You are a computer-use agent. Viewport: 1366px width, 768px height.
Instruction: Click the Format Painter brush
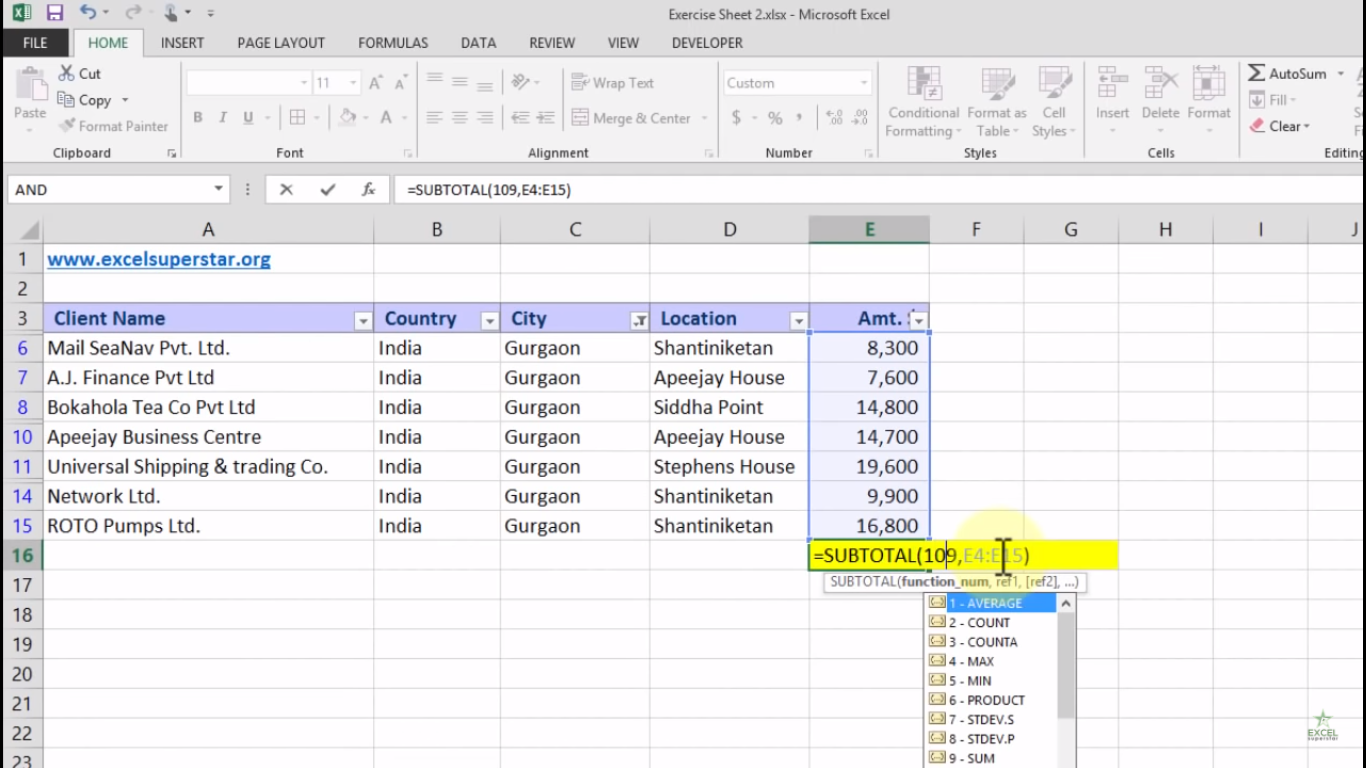click(67, 126)
